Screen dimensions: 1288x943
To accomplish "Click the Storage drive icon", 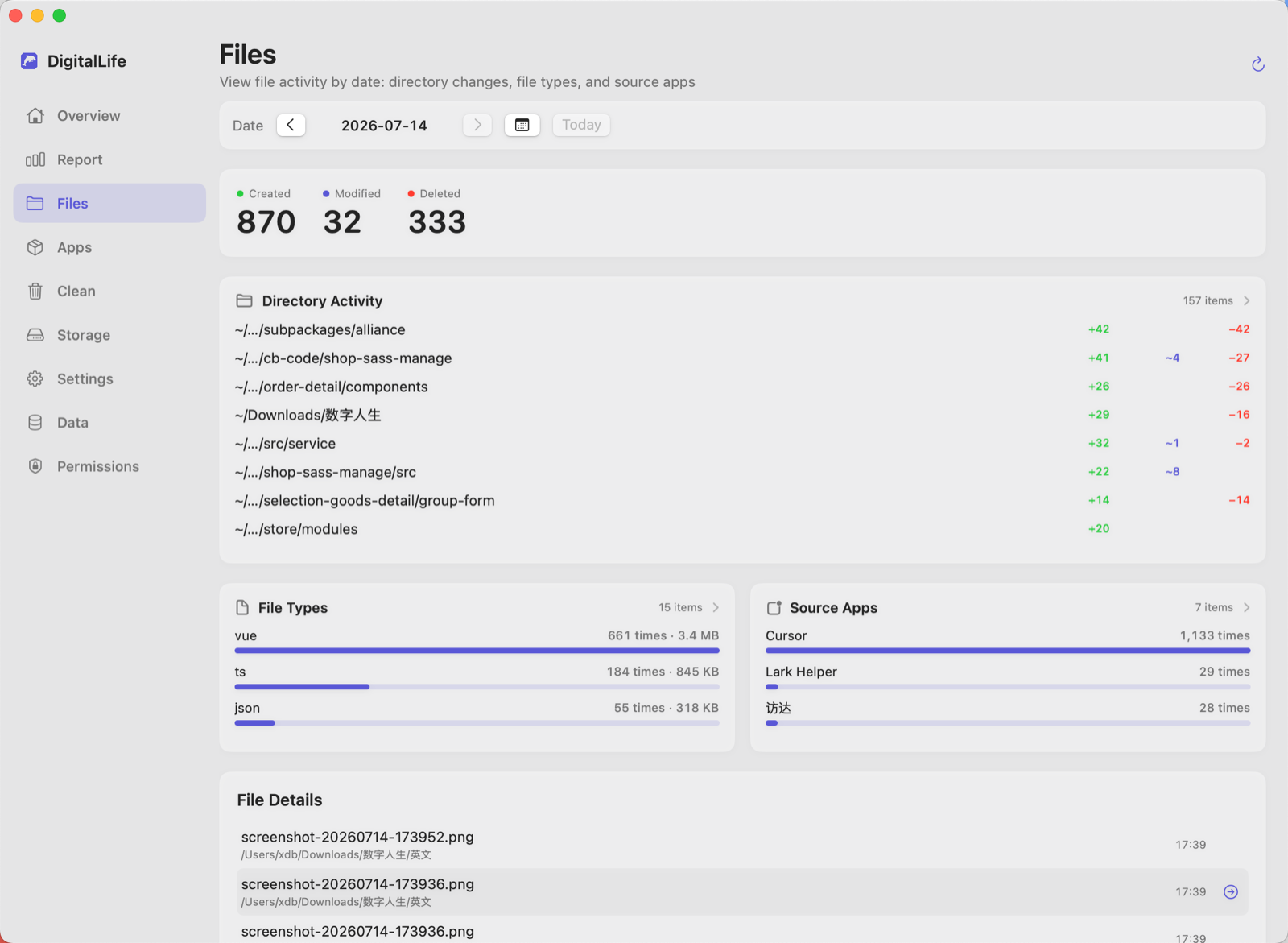I will coord(35,335).
